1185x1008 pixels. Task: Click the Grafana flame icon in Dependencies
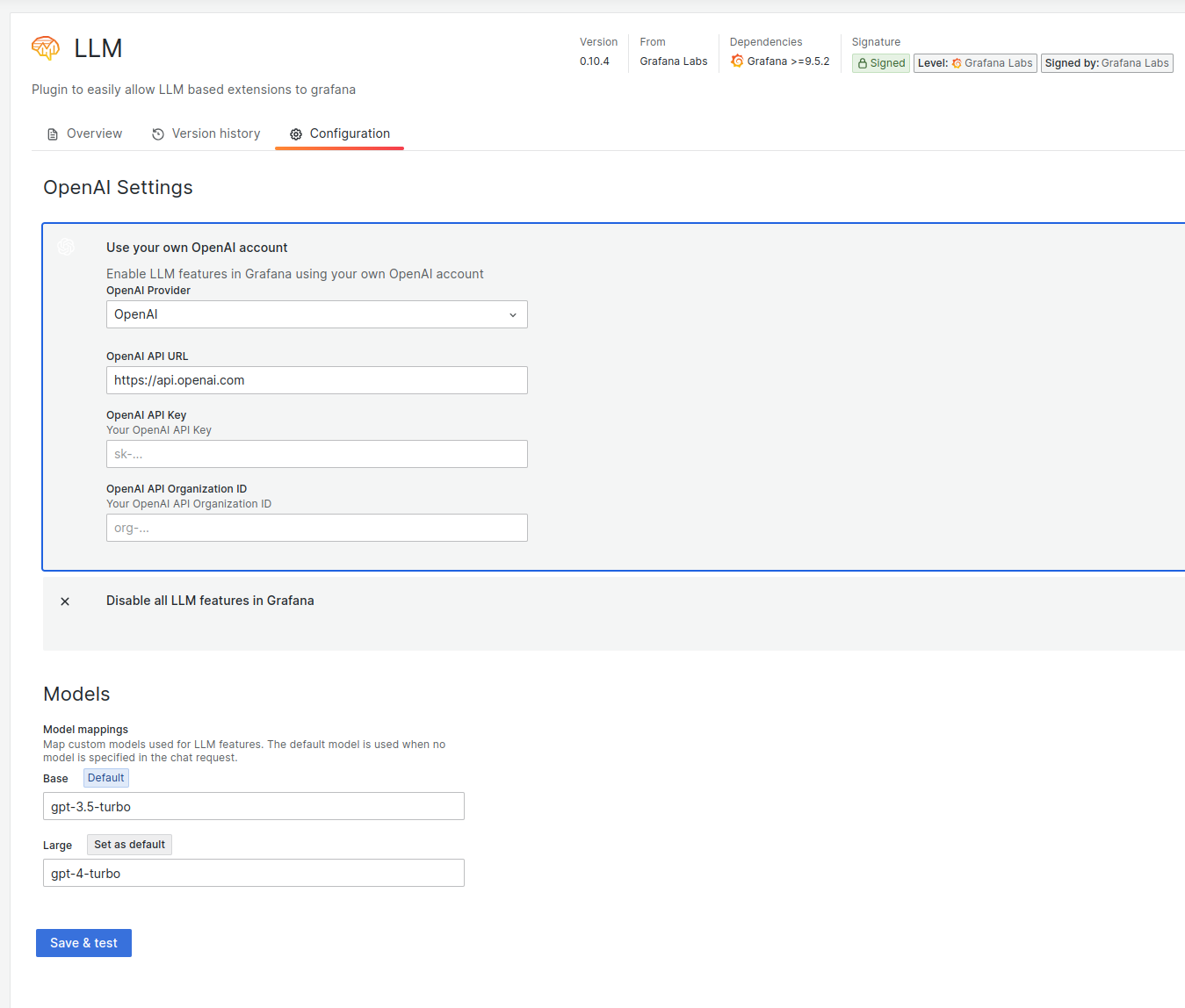pos(737,61)
